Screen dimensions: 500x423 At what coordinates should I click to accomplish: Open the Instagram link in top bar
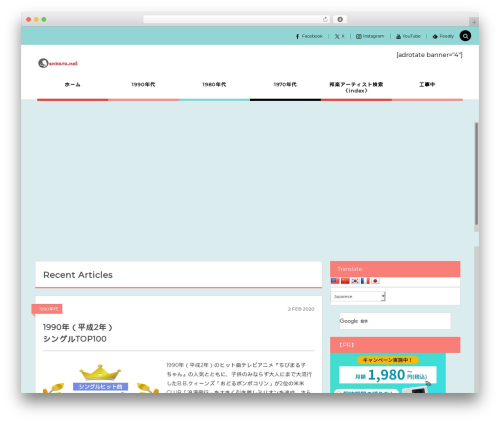tap(370, 36)
